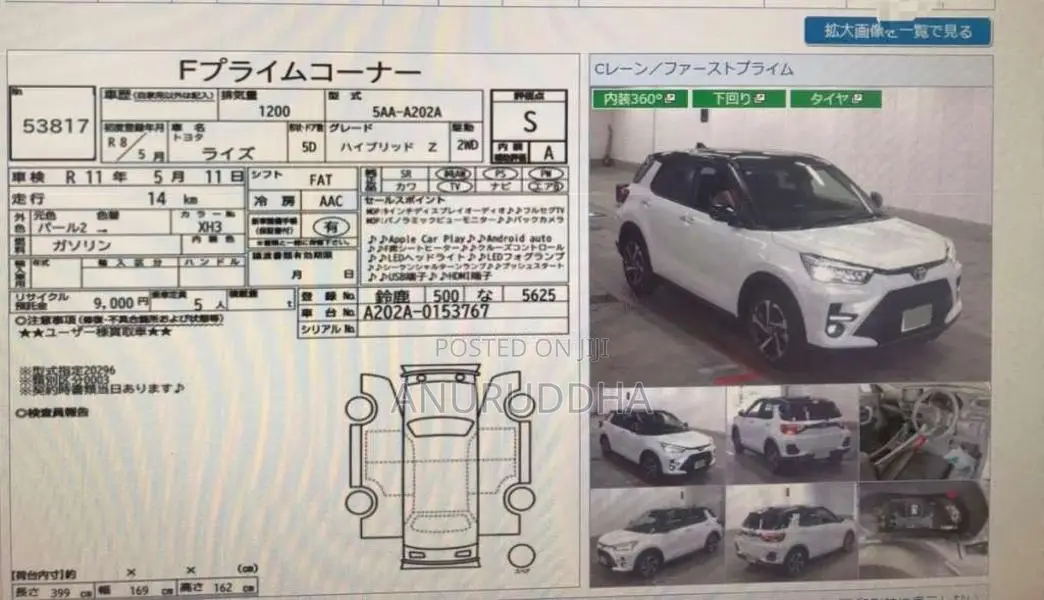Click the air conditioning value AAC
Image resolution: width=1044 pixels, height=600 pixels.
click(x=330, y=201)
